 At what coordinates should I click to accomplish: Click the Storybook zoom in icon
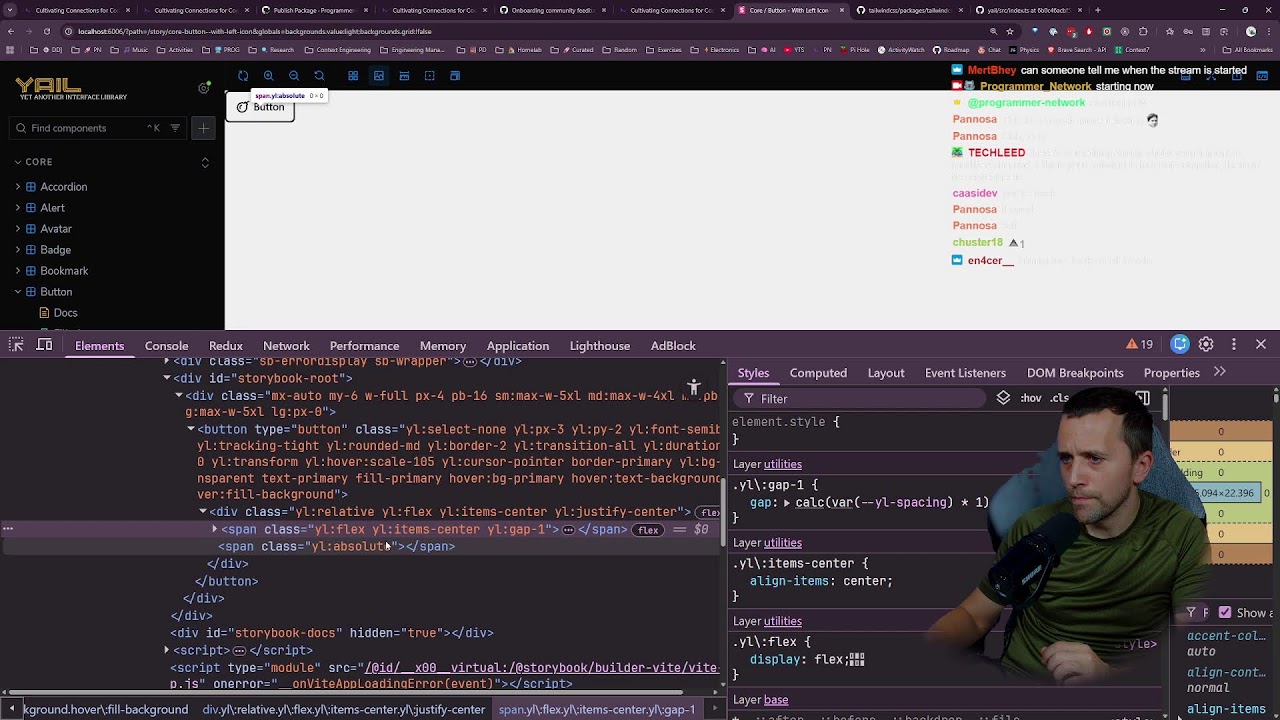tap(269, 76)
